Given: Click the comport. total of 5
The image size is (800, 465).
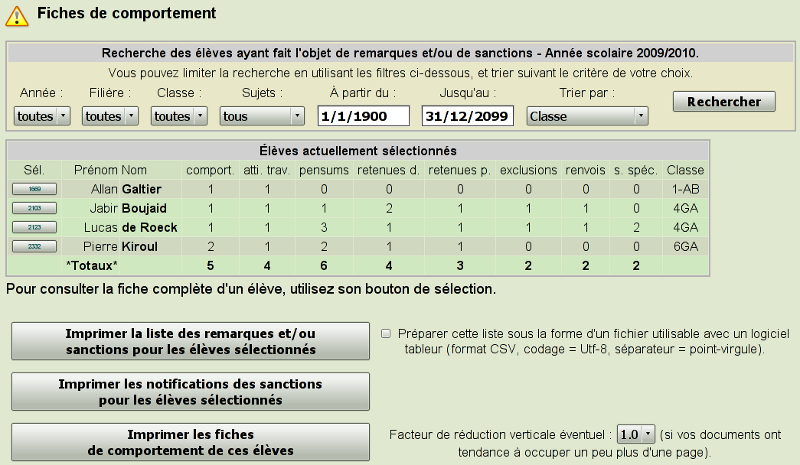Looking at the screenshot, I should pos(210,266).
